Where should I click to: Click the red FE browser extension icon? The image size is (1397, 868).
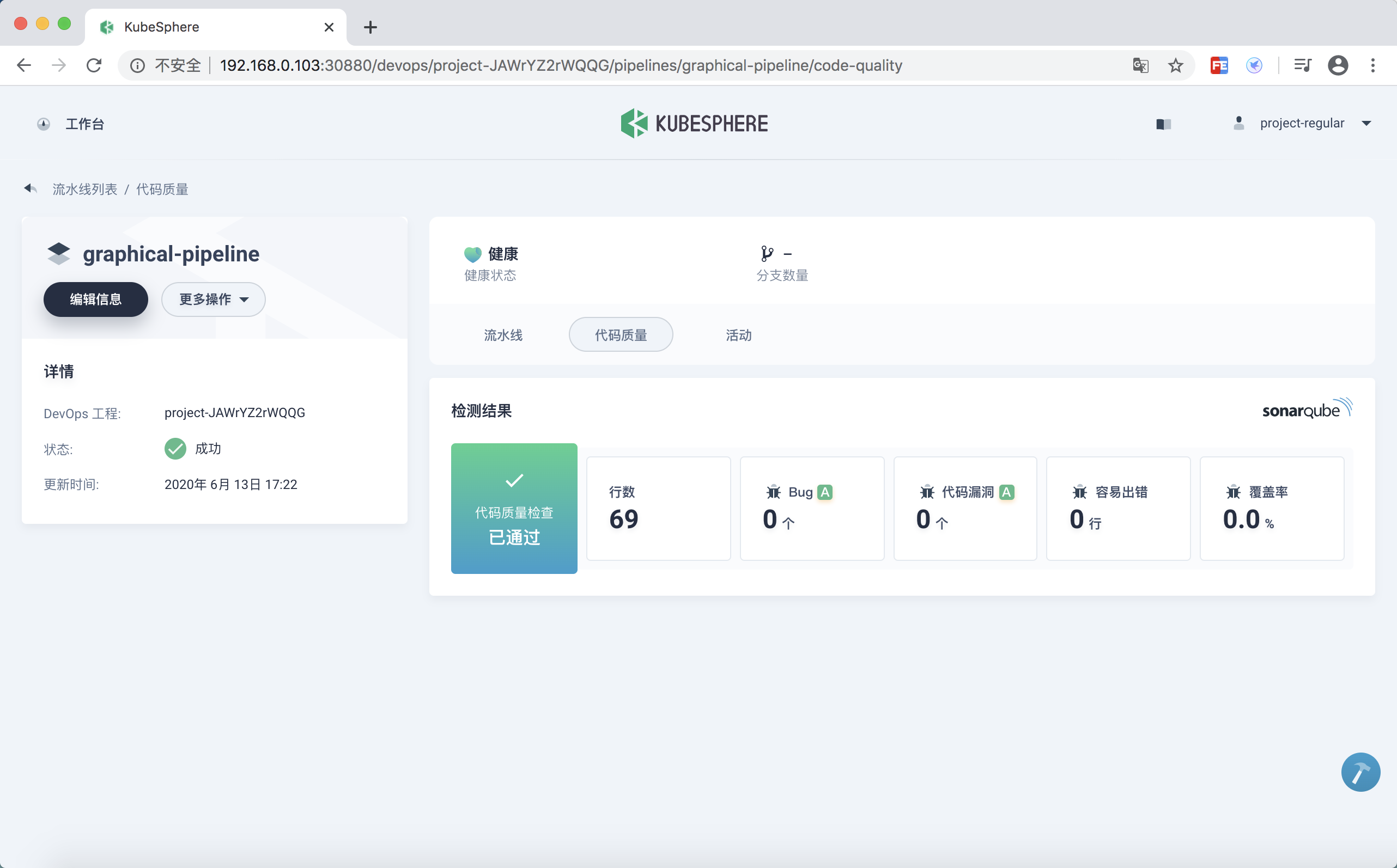[x=1219, y=65]
